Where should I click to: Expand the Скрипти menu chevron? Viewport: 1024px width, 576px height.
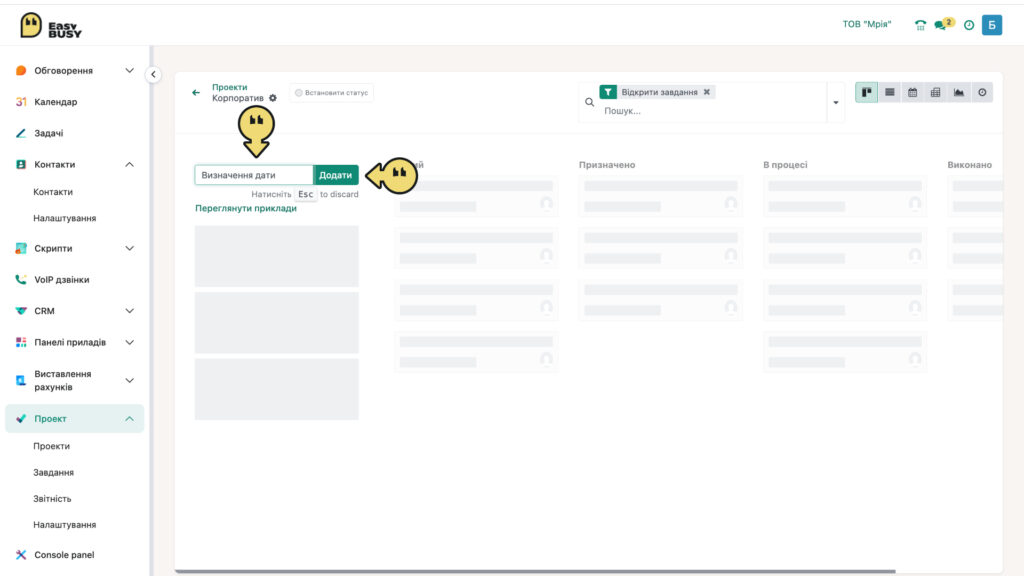[129, 248]
